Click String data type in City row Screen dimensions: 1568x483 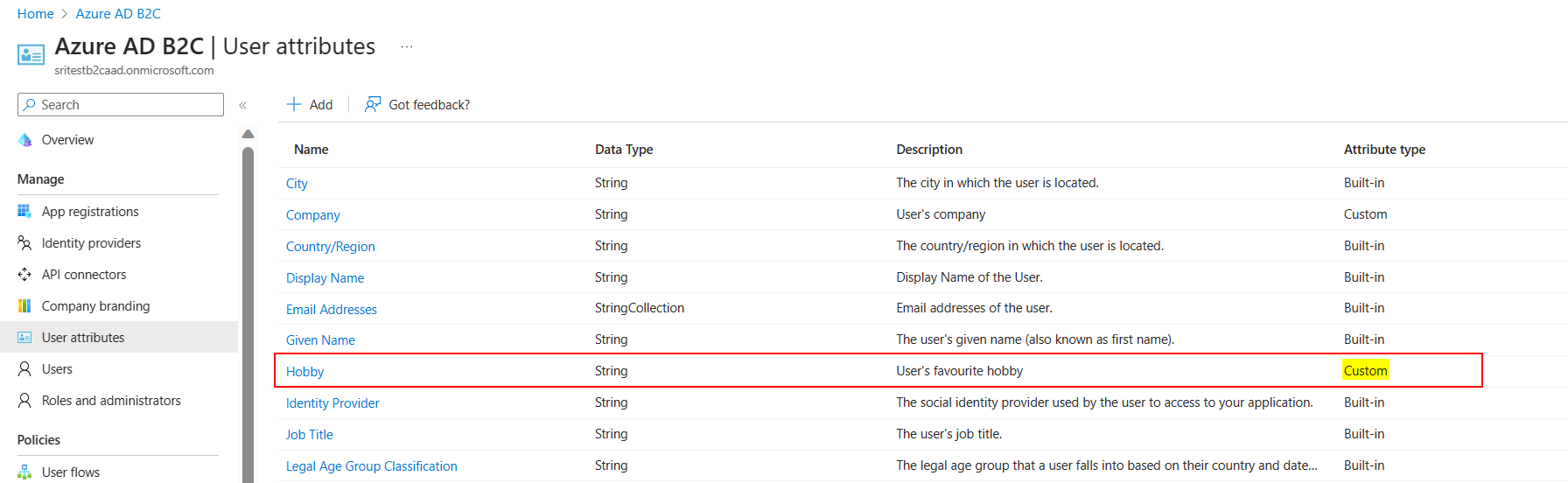(x=611, y=183)
